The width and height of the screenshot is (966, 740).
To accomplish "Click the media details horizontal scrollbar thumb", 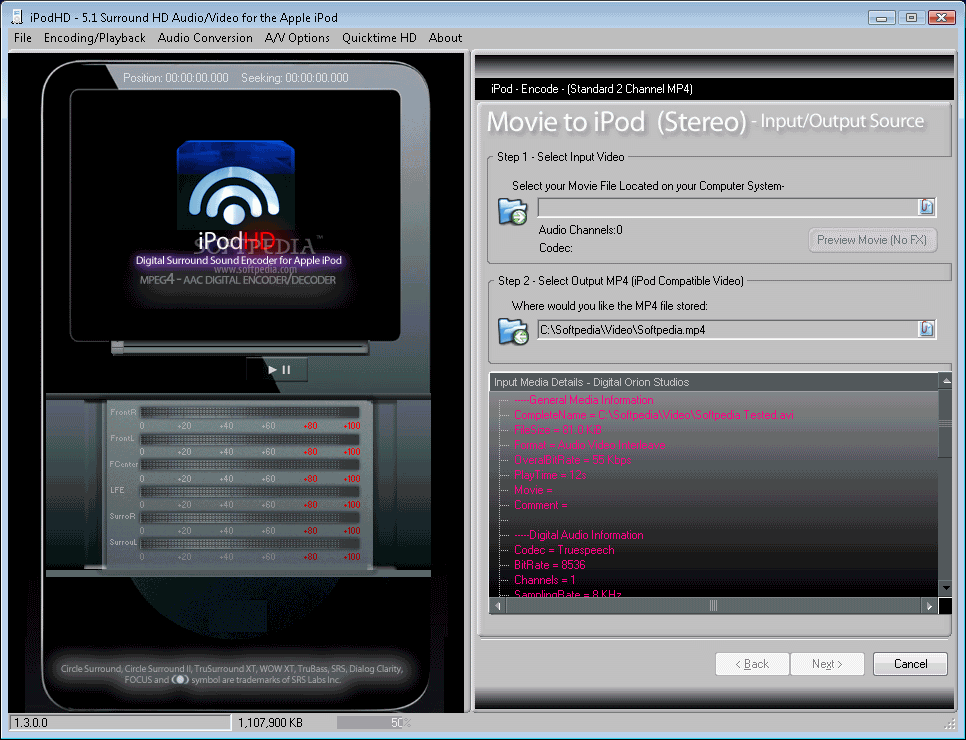I will pyautogui.click(x=713, y=606).
